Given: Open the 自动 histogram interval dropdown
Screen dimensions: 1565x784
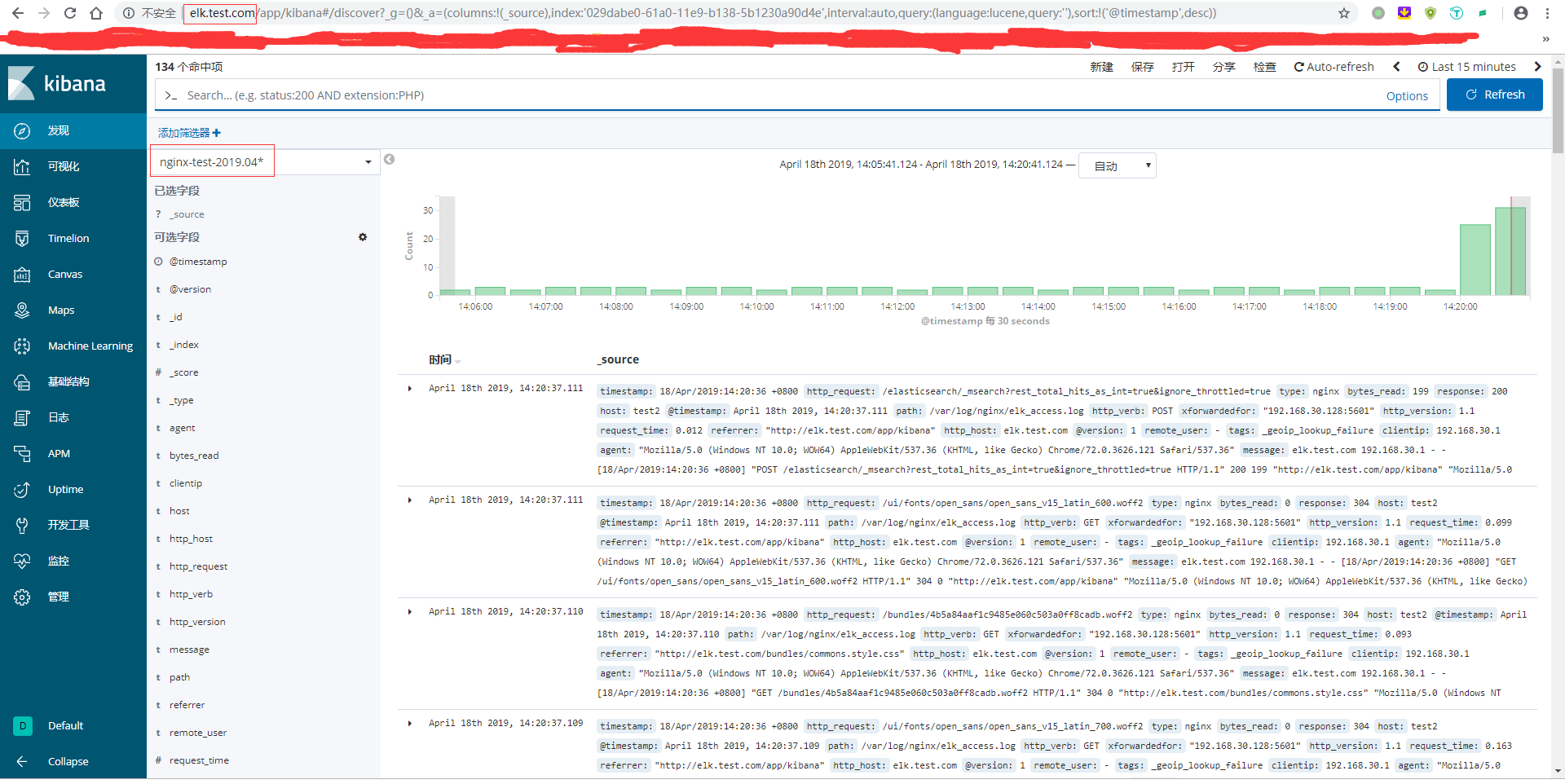Looking at the screenshot, I should click(x=1118, y=165).
